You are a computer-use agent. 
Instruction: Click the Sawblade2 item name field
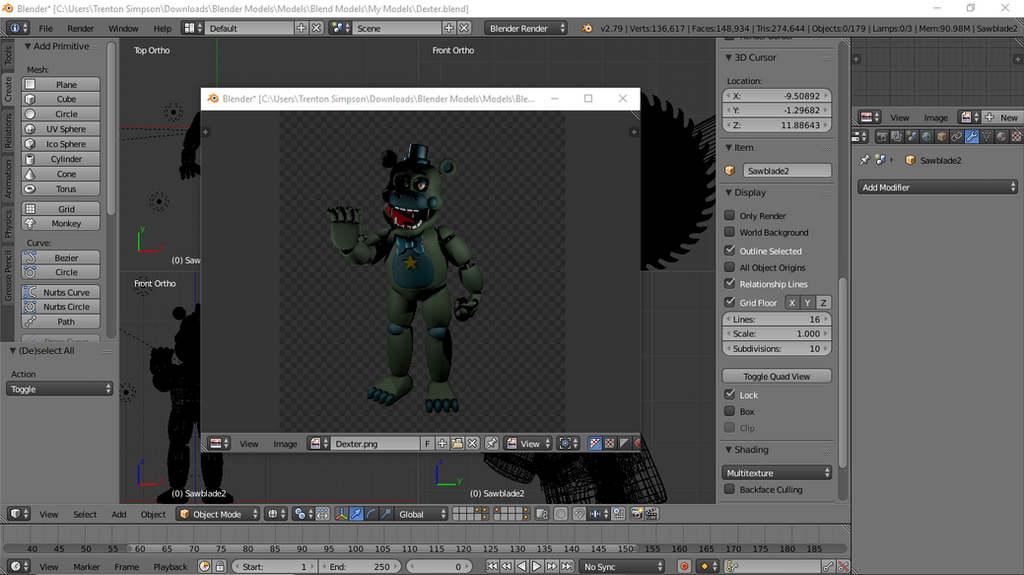(787, 171)
